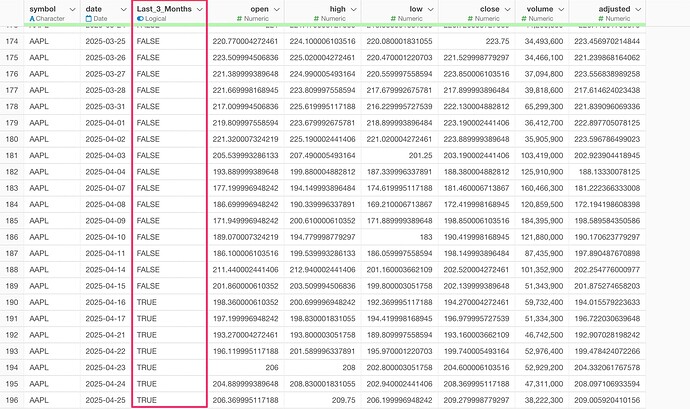
Task: Select volume cell 125,910,900
Action: point(542,172)
